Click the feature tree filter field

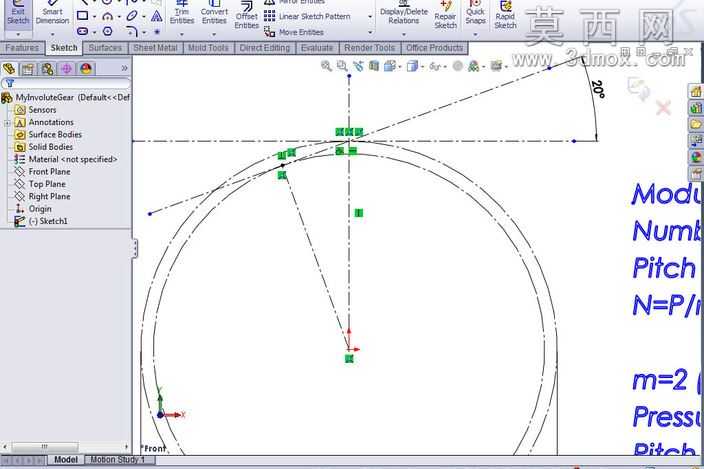pyautogui.click(x=66, y=83)
